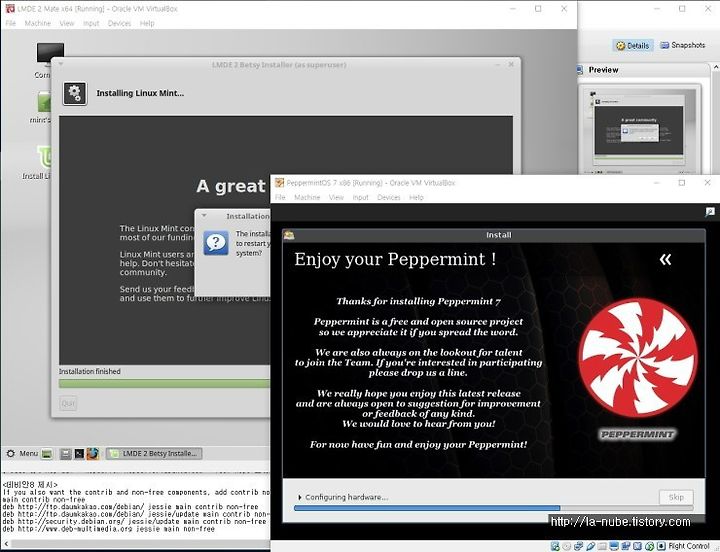This screenshot has height=552, width=720.
Task: Click the keyboard capture arrow icon beside Right Control
Action: 661,546
